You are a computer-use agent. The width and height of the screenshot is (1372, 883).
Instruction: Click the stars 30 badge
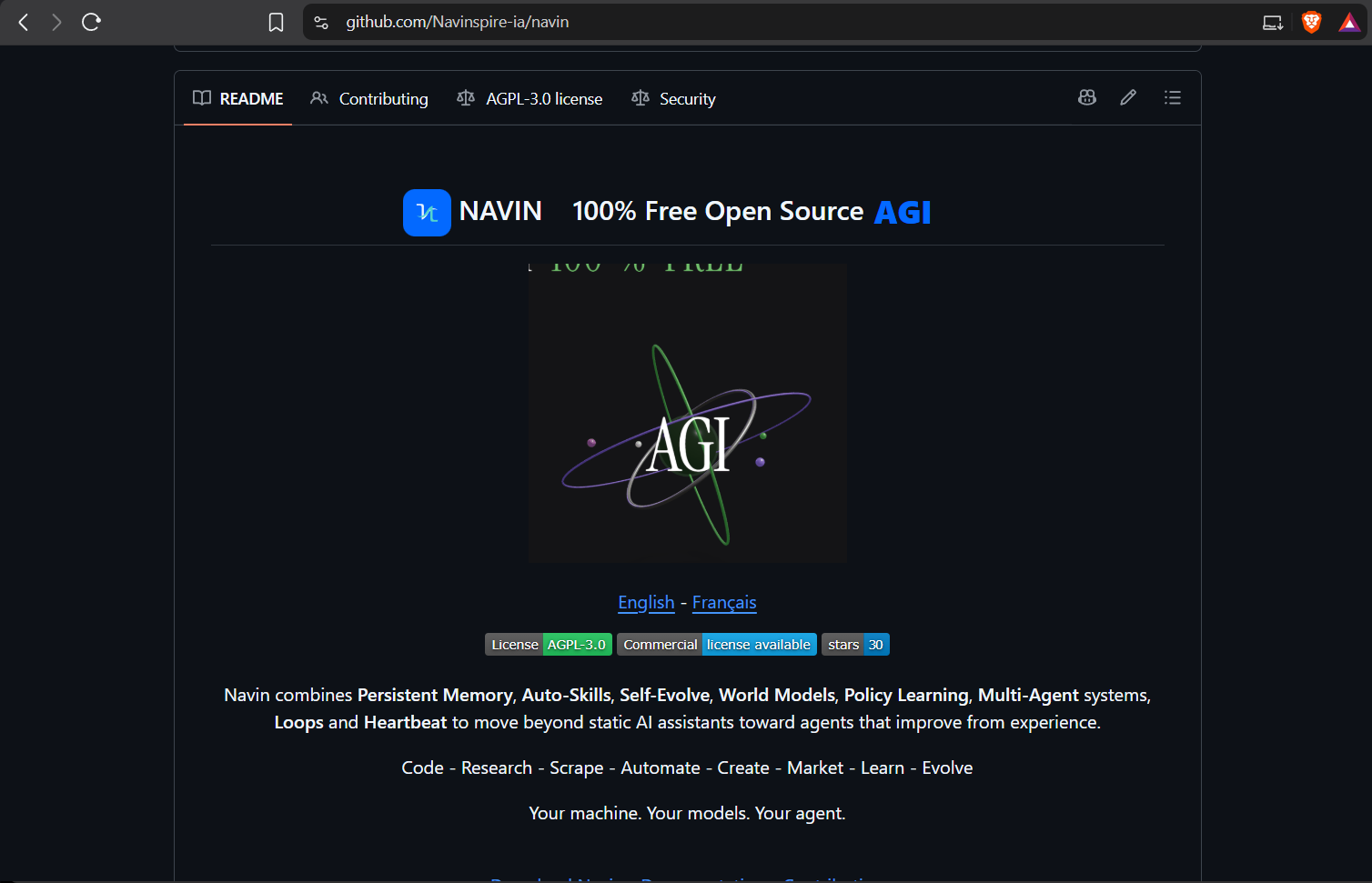[855, 645]
